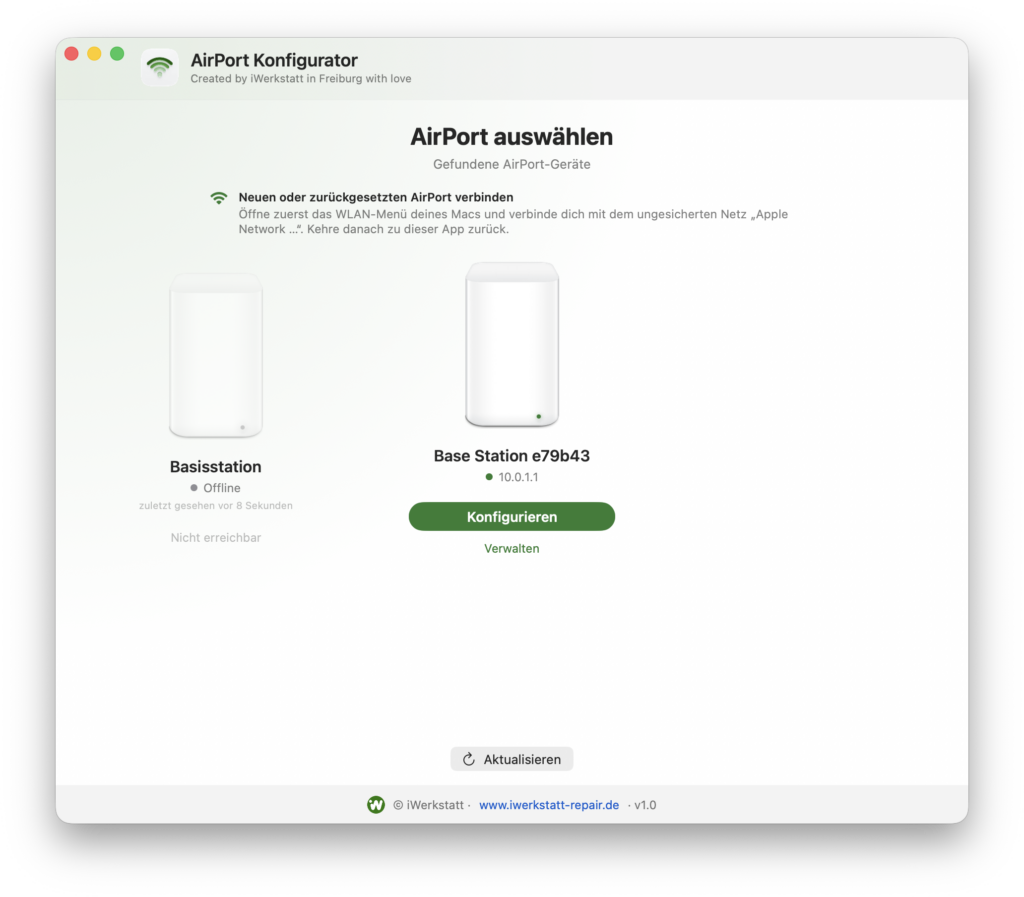
Task: Click the green Wi-Fi icon beside instructions
Action: (x=219, y=198)
